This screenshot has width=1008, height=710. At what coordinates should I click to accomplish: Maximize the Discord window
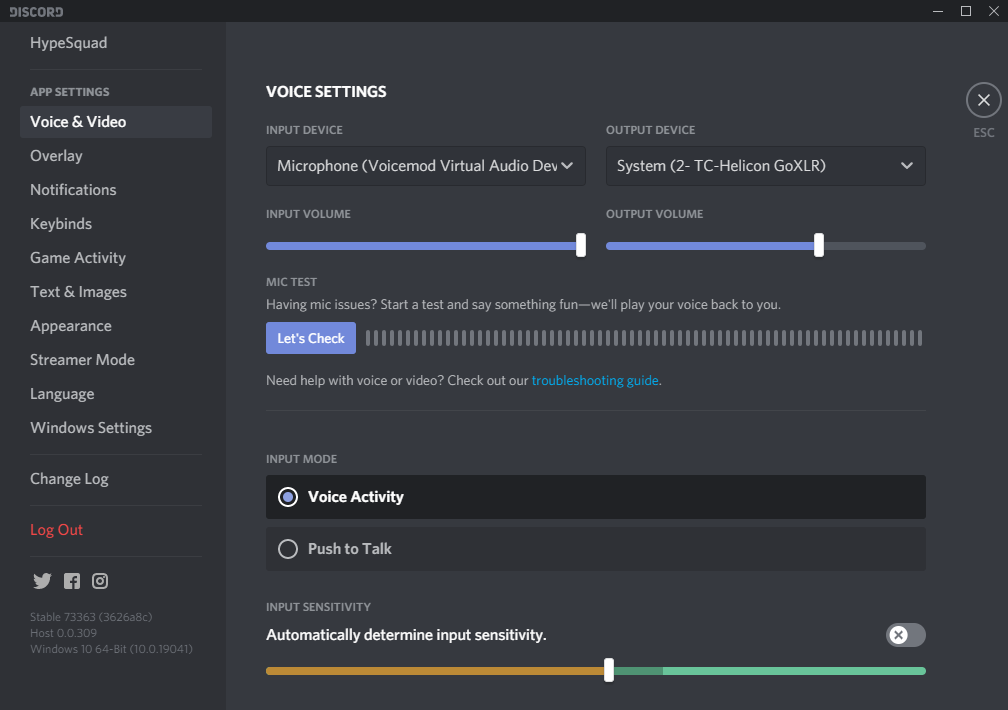(966, 11)
